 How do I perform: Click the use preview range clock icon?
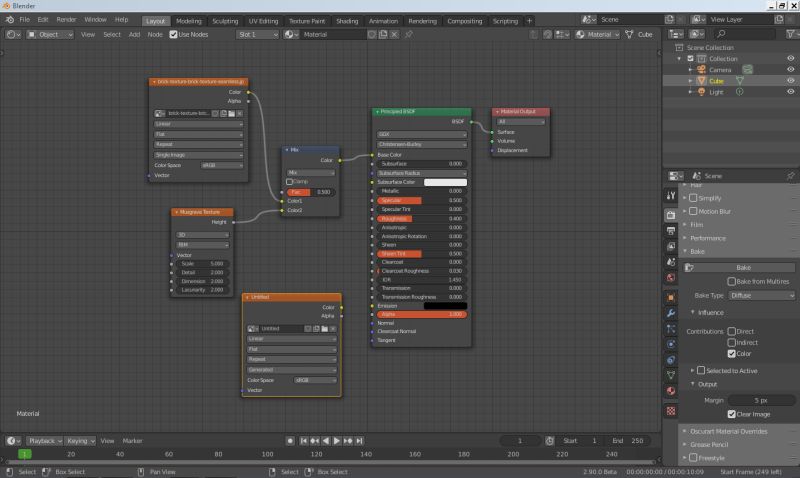549,441
